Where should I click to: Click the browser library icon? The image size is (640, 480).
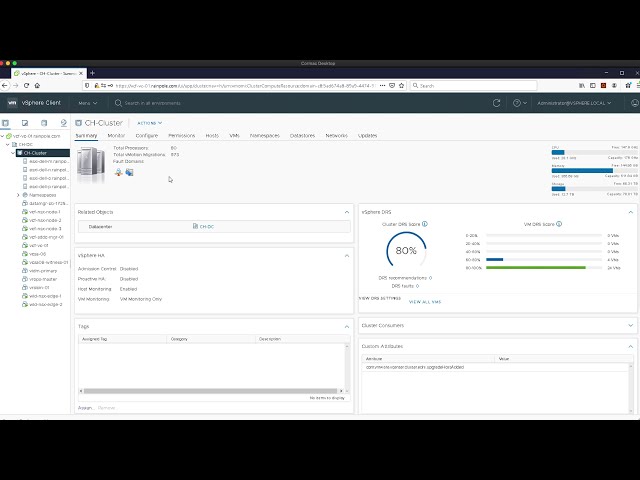[582, 86]
